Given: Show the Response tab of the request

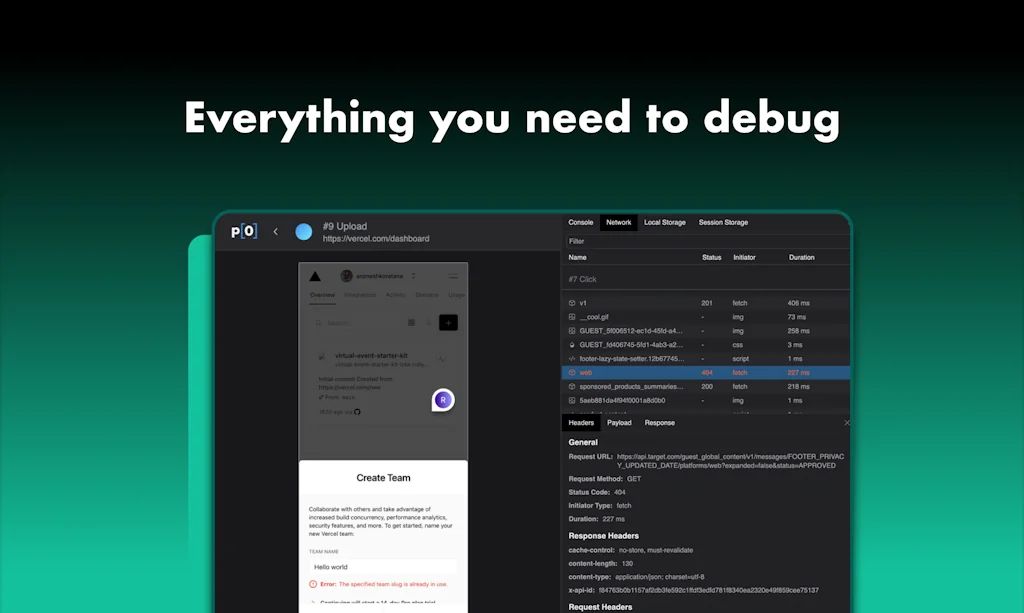Looking at the screenshot, I should 659,423.
